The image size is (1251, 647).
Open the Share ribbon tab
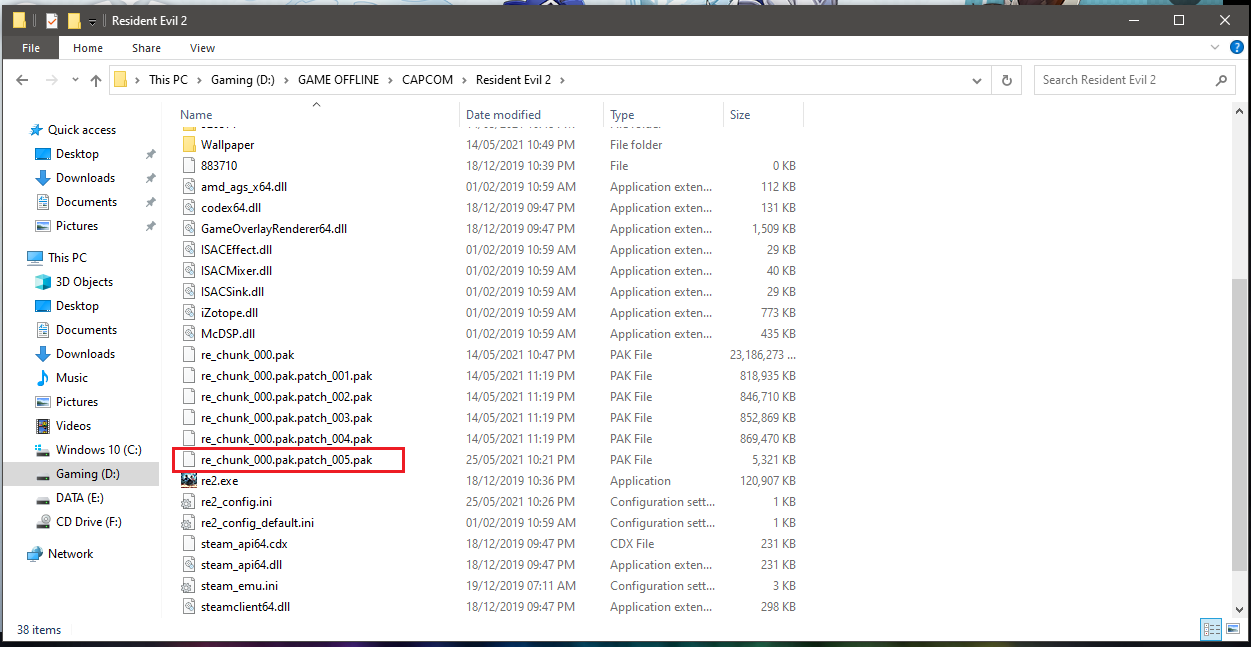146,48
